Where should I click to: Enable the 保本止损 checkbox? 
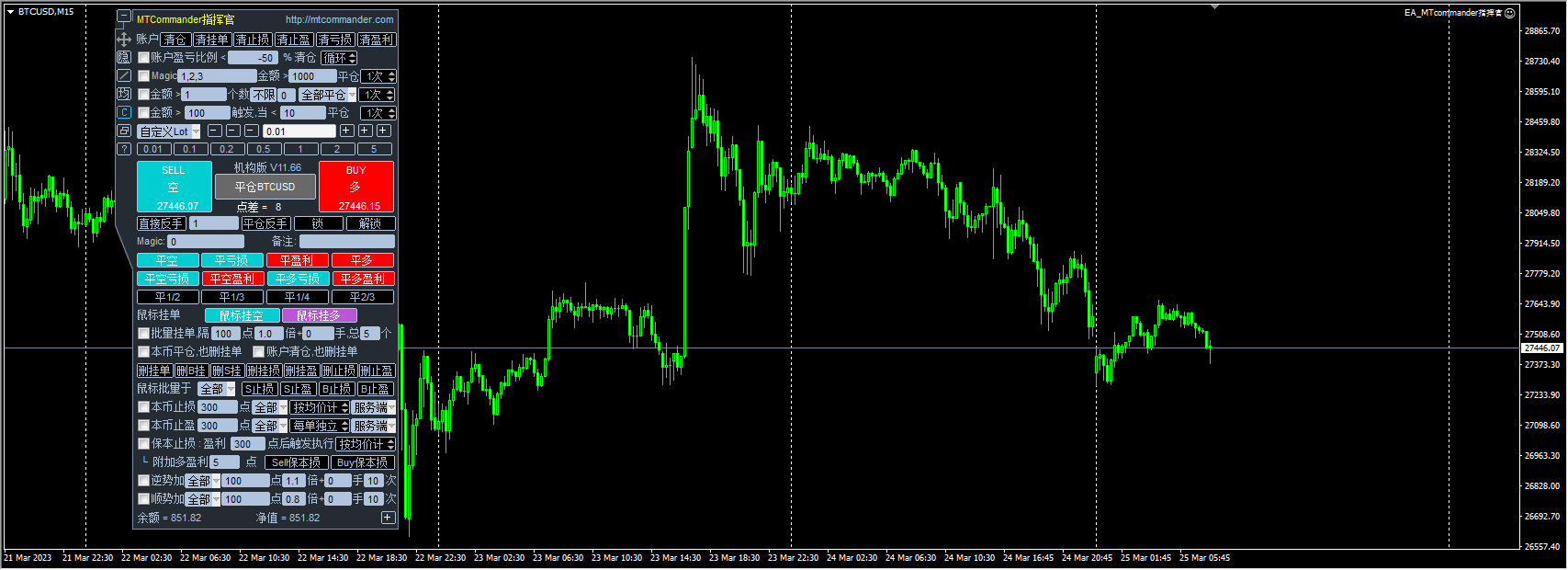pyautogui.click(x=143, y=443)
